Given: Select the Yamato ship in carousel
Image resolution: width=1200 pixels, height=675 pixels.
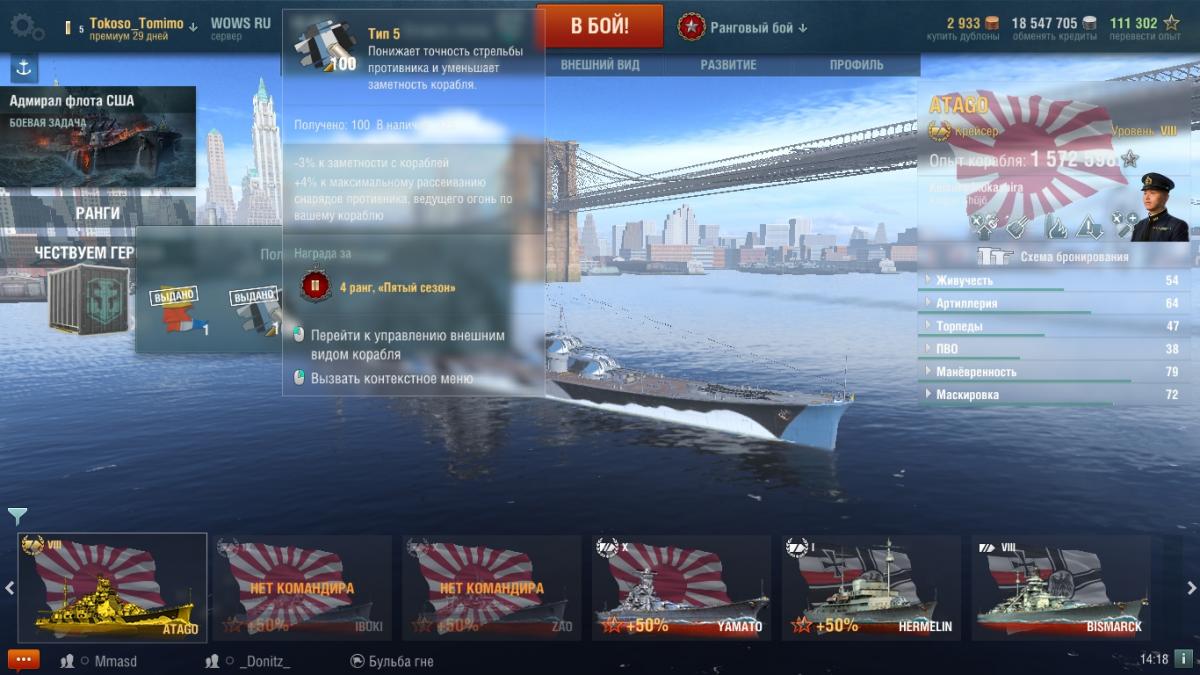Looking at the screenshot, I should pos(680,588).
